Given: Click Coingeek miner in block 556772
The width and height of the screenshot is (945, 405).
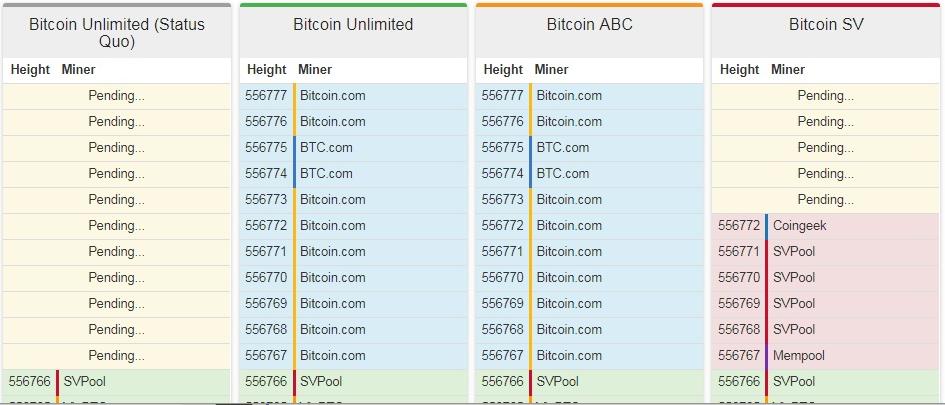Looking at the screenshot, I should [x=799, y=225].
